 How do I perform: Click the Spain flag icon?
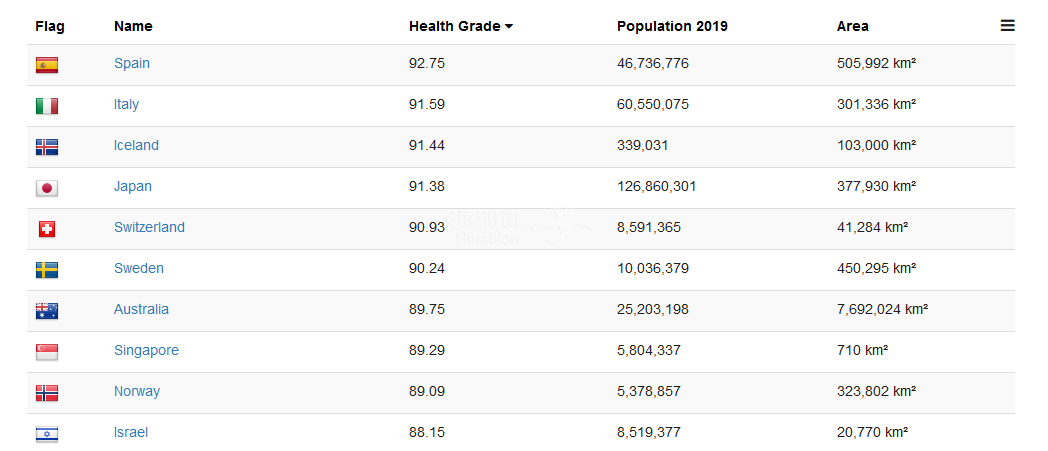(47, 65)
